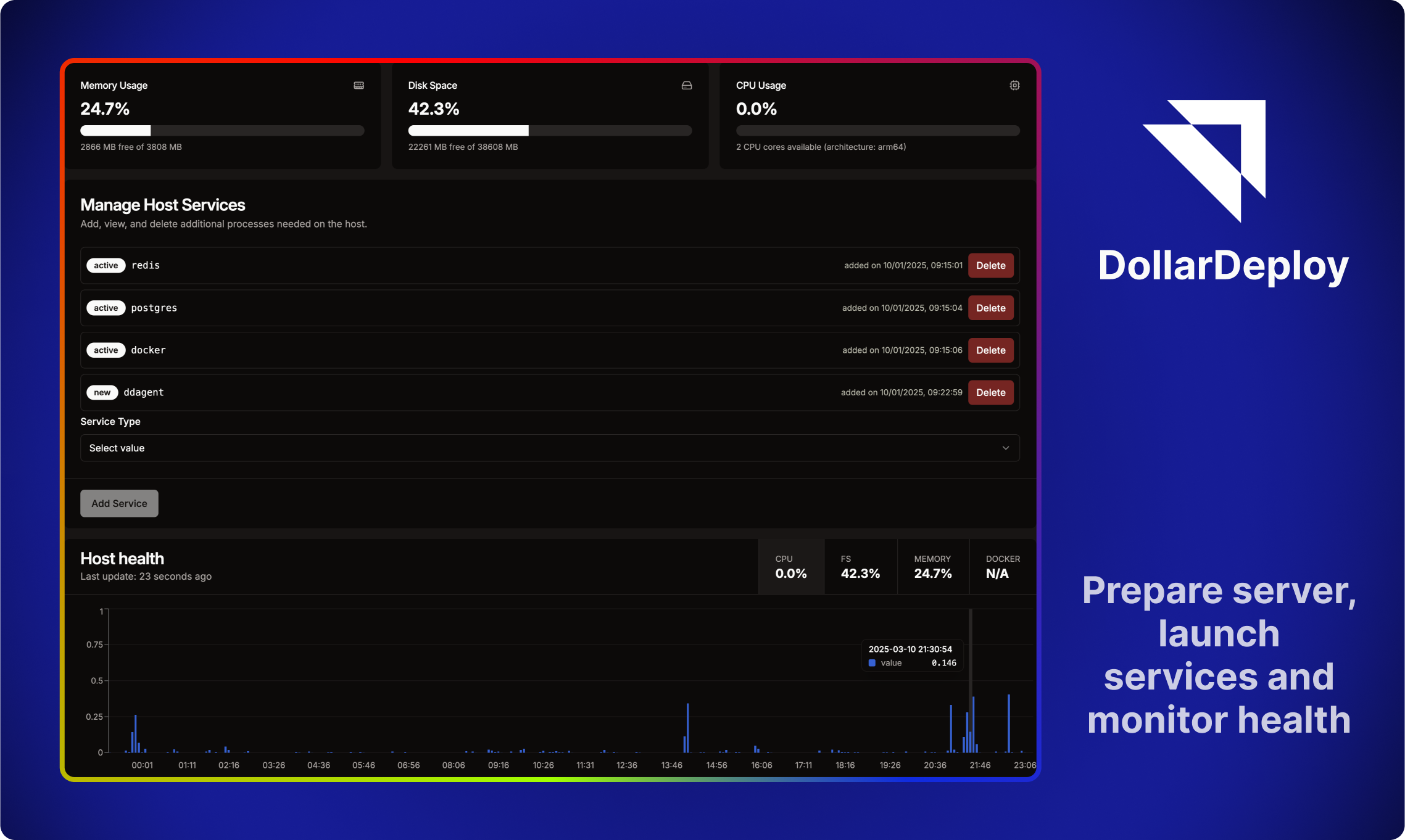Click the chevron arrow in Service Type dropdown
The image size is (1405, 840).
click(1005, 448)
